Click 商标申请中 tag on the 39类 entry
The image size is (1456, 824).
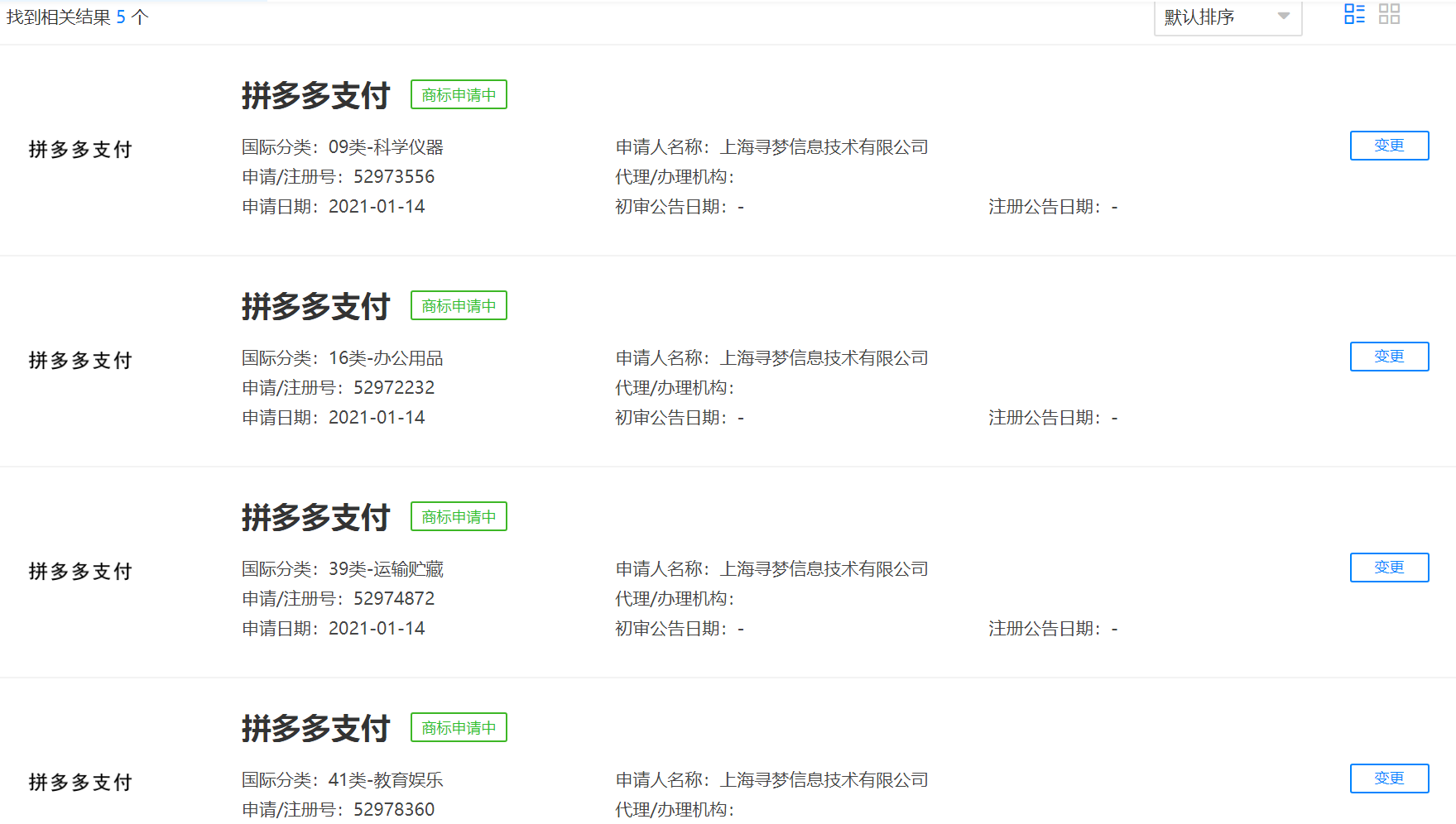459,516
